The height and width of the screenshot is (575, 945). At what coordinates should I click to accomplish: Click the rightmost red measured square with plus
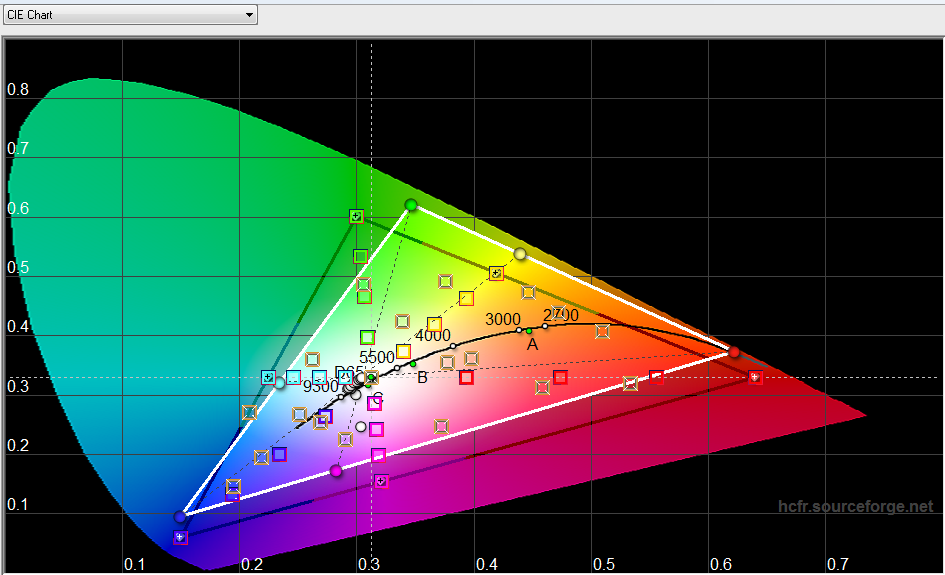755,377
